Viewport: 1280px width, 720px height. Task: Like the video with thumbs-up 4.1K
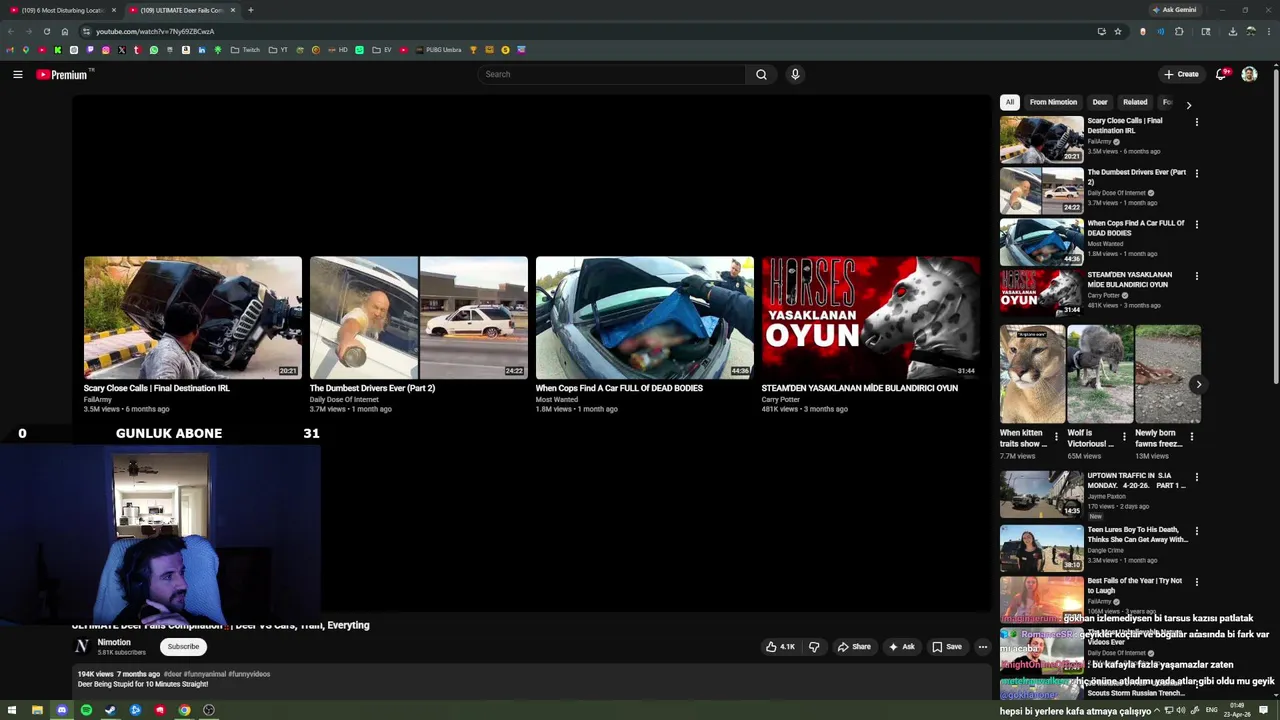[x=781, y=647]
